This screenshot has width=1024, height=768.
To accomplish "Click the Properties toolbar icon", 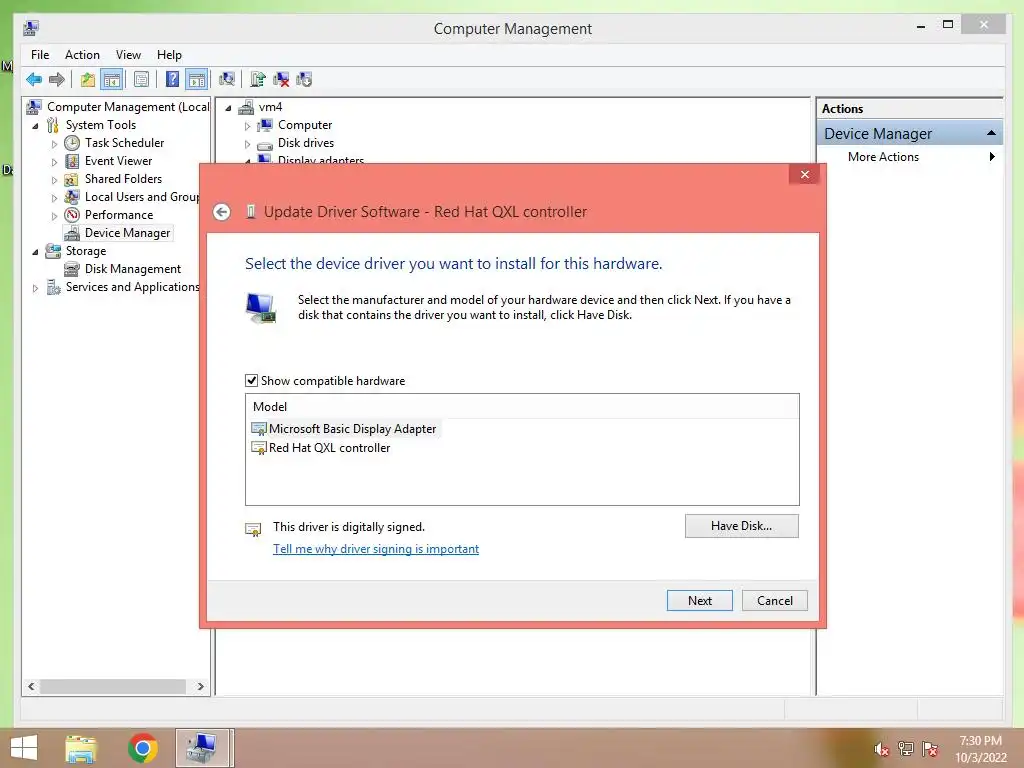I will click(x=141, y=80).
